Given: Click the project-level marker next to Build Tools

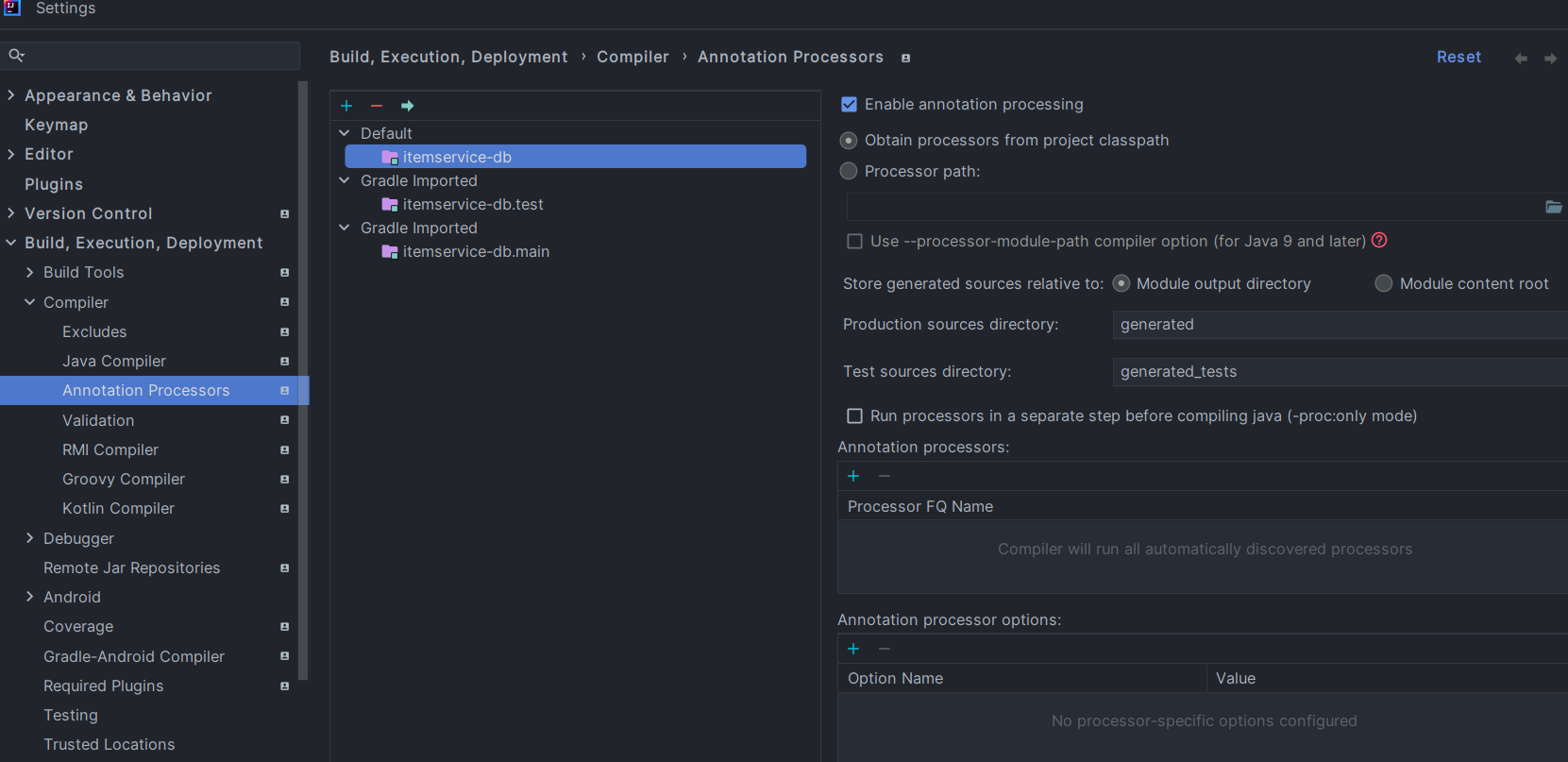Looking at the screenshot, I should (x=284, y=273).
